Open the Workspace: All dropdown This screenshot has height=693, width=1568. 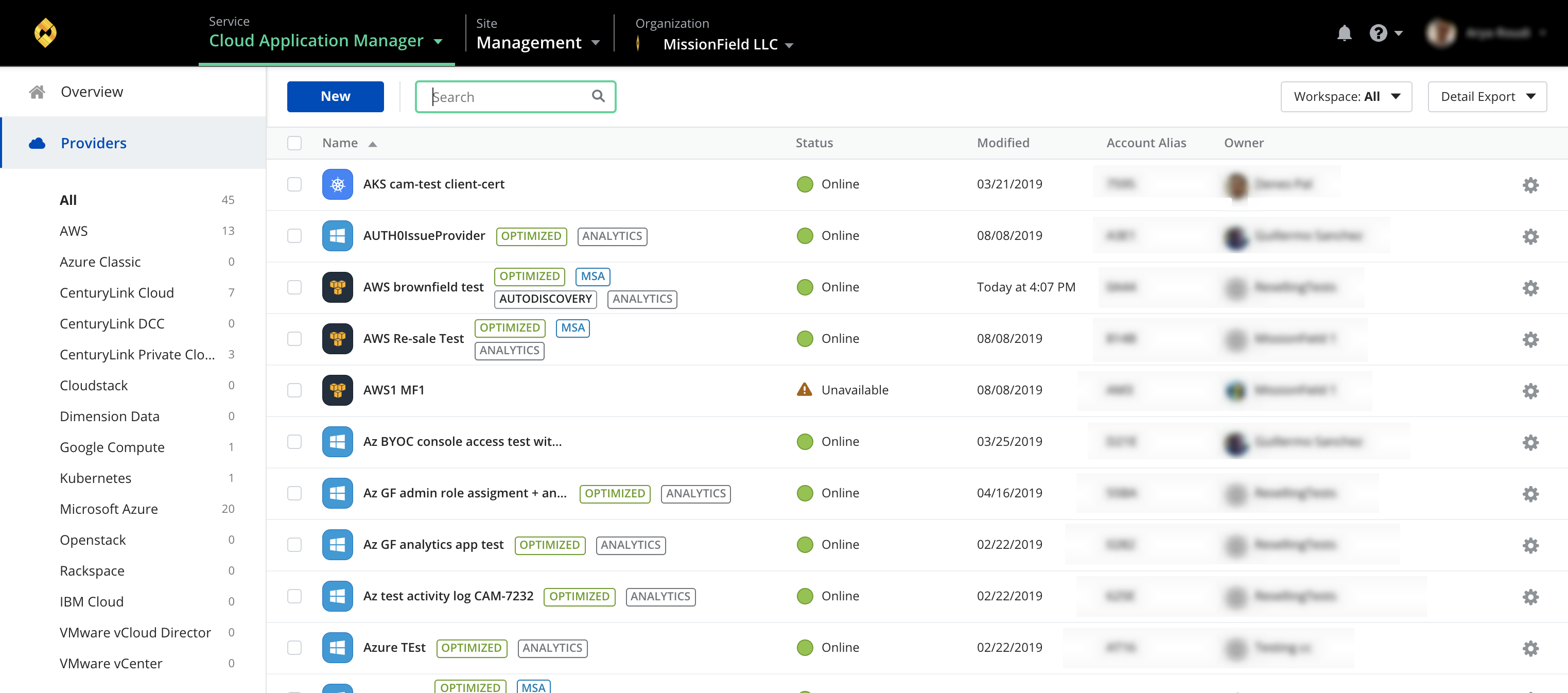point(1346,96)
